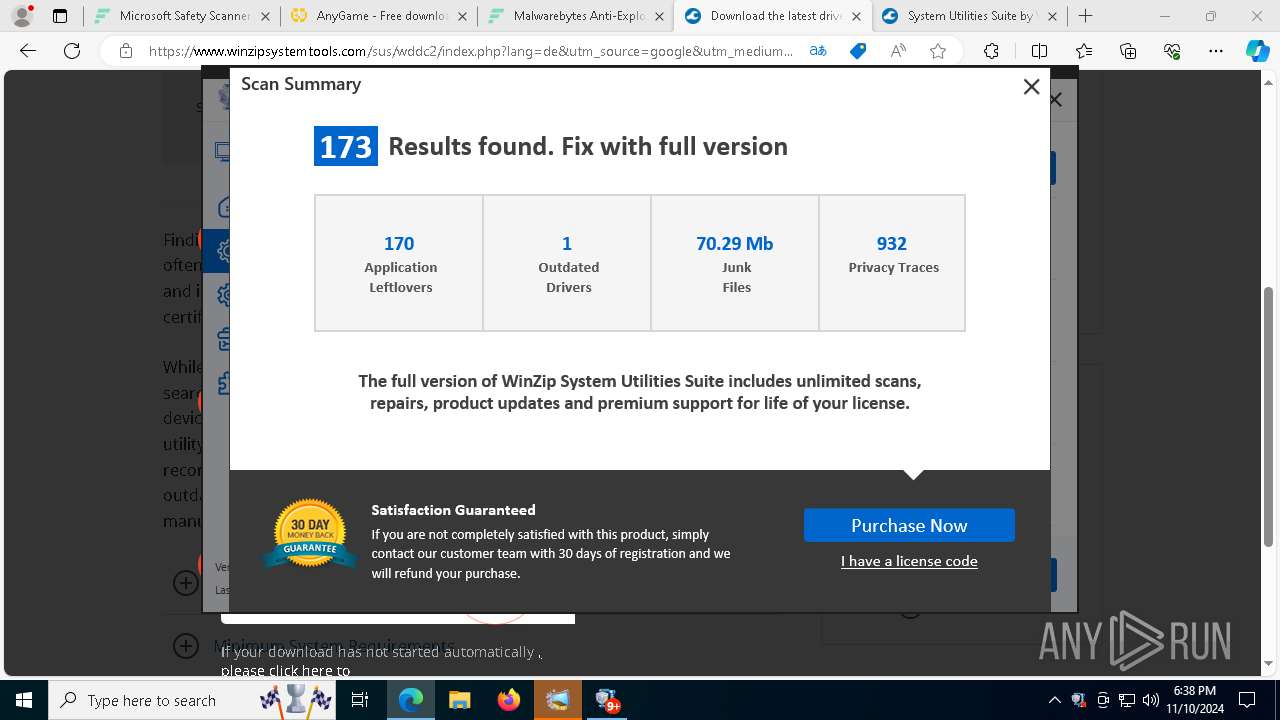Open the security shield app with 9+ badge
The height and width of the screenshot is (720, 1280).
pyautogui.click(x=606, y=700)
